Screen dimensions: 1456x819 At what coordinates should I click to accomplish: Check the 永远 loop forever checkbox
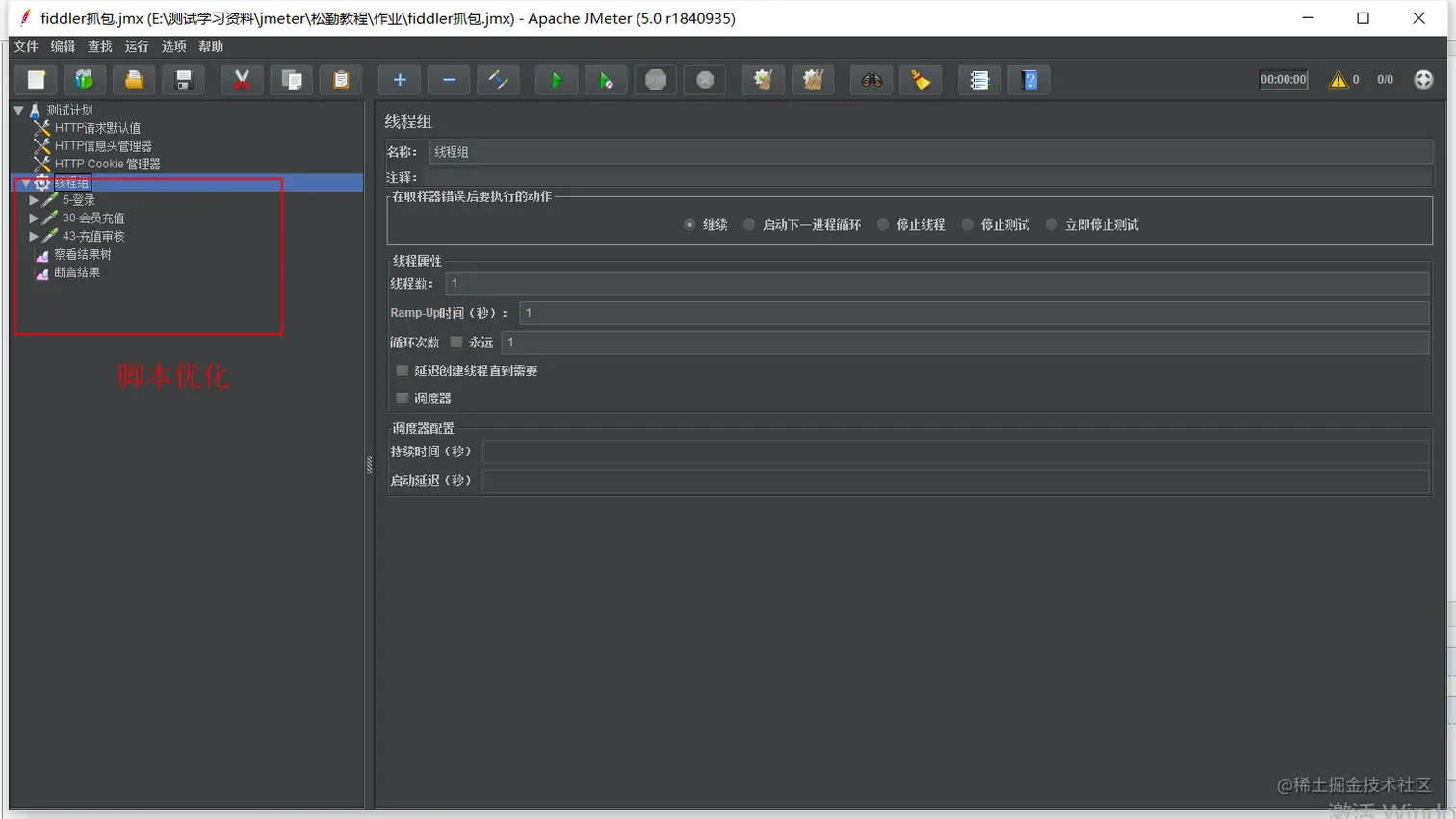click(456, 343)
